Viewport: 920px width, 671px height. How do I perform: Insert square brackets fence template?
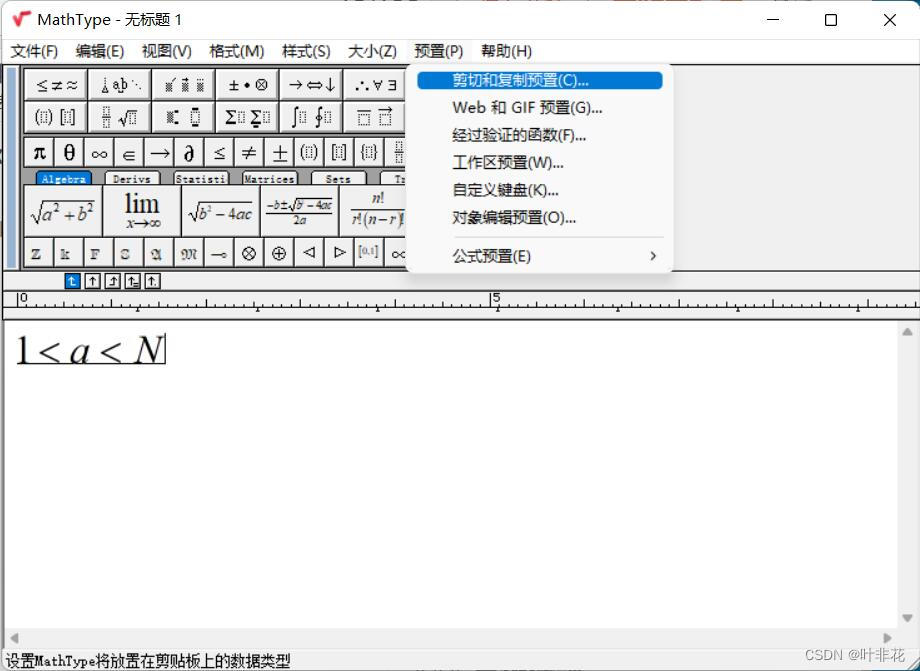coord(339,153)
